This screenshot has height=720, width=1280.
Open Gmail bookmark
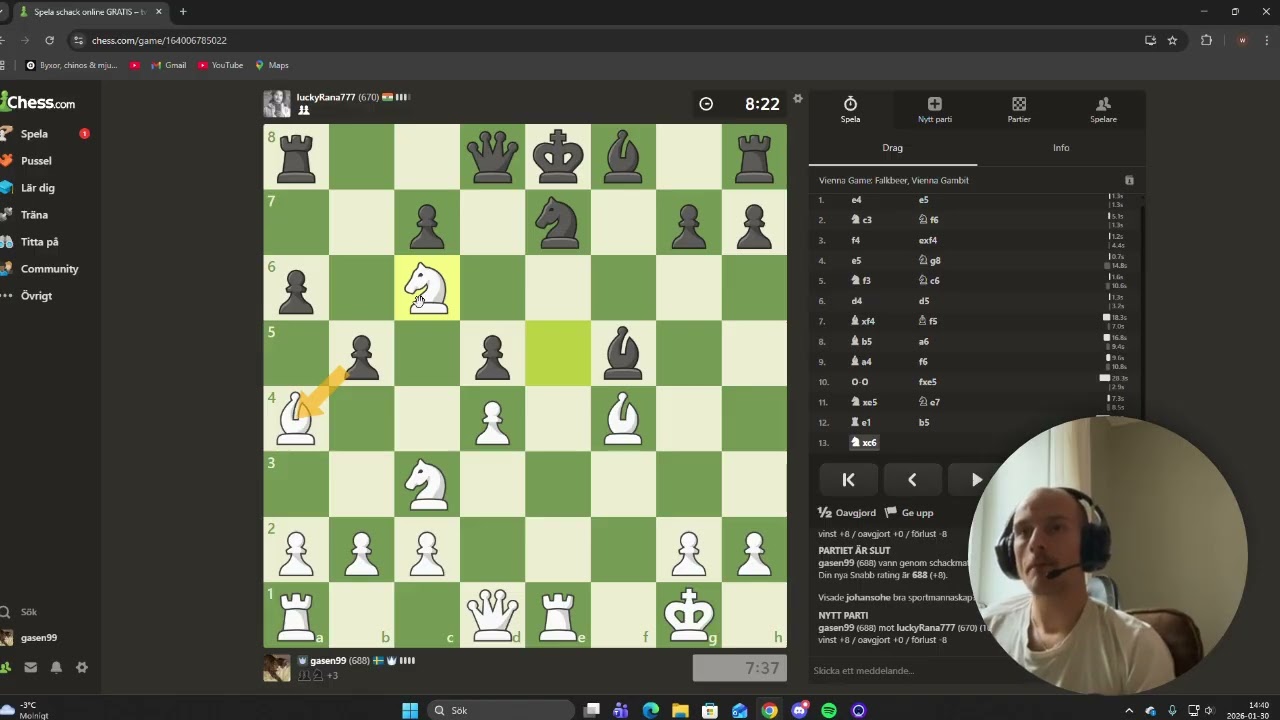(x=168, y=65)
